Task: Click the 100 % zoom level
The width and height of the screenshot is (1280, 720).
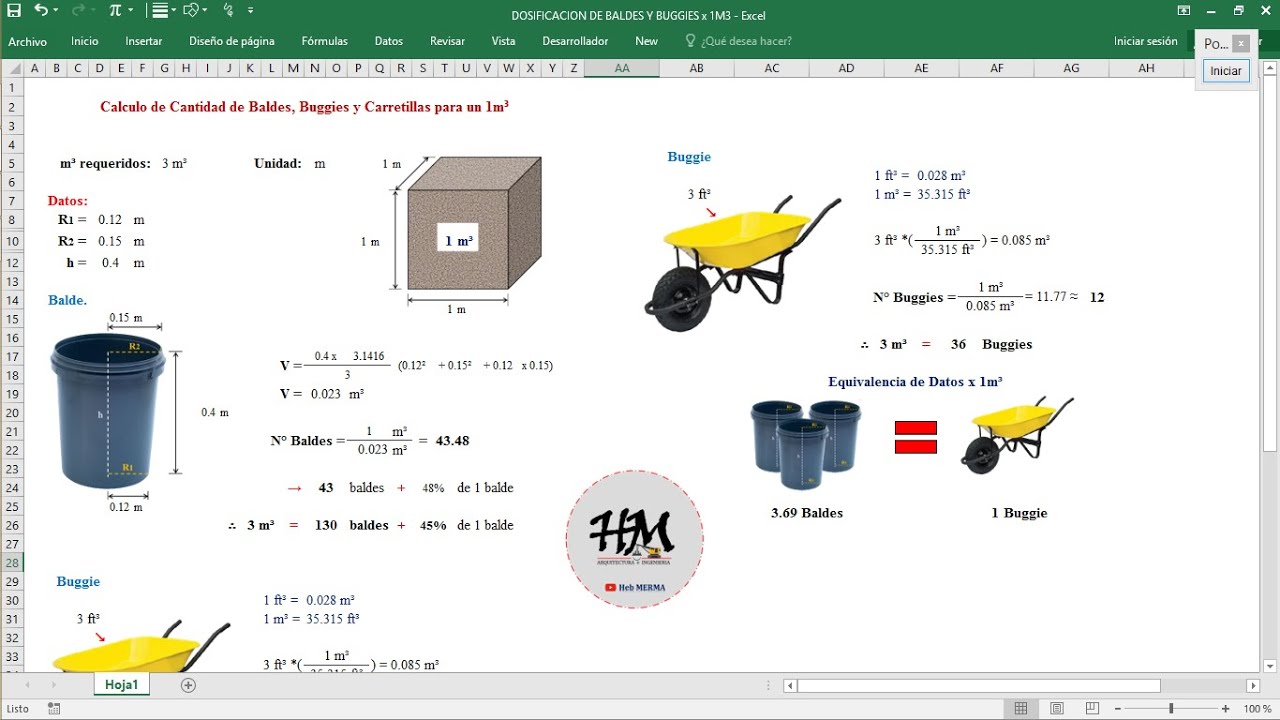Action: point(1257,709)
